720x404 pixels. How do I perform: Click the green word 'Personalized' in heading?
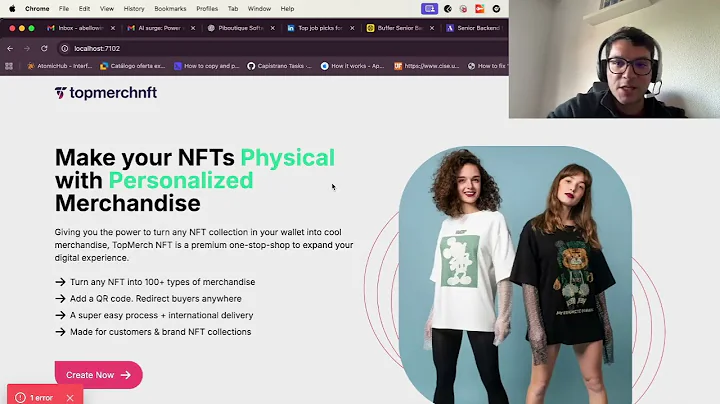(x=180, y=180)
